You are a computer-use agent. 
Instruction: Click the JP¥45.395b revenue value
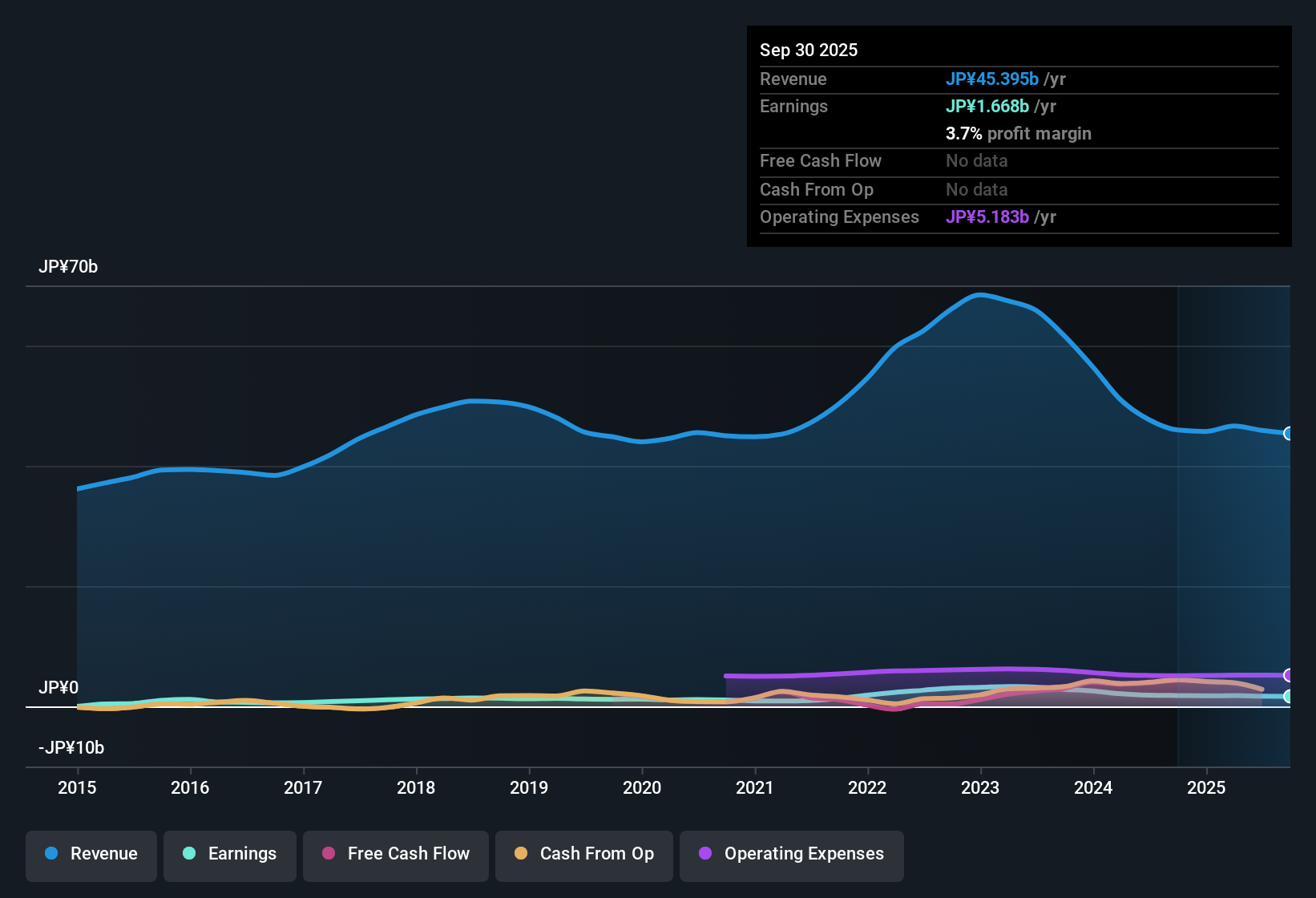tap(993, 79)
